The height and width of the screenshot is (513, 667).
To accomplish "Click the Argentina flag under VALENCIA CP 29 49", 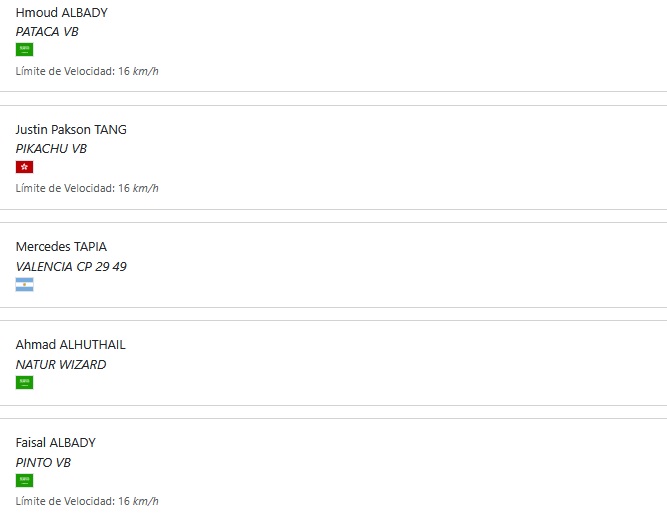I will pyautogui.click(x=24, y=285).
